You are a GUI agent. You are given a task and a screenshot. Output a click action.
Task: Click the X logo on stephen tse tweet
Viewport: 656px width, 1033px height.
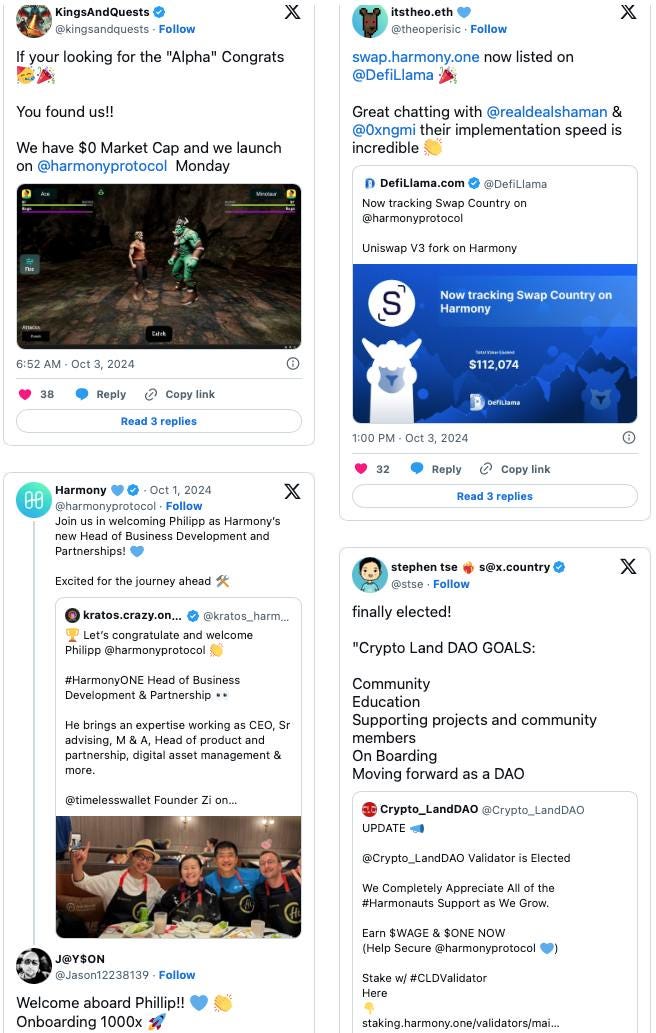point(628,567)
